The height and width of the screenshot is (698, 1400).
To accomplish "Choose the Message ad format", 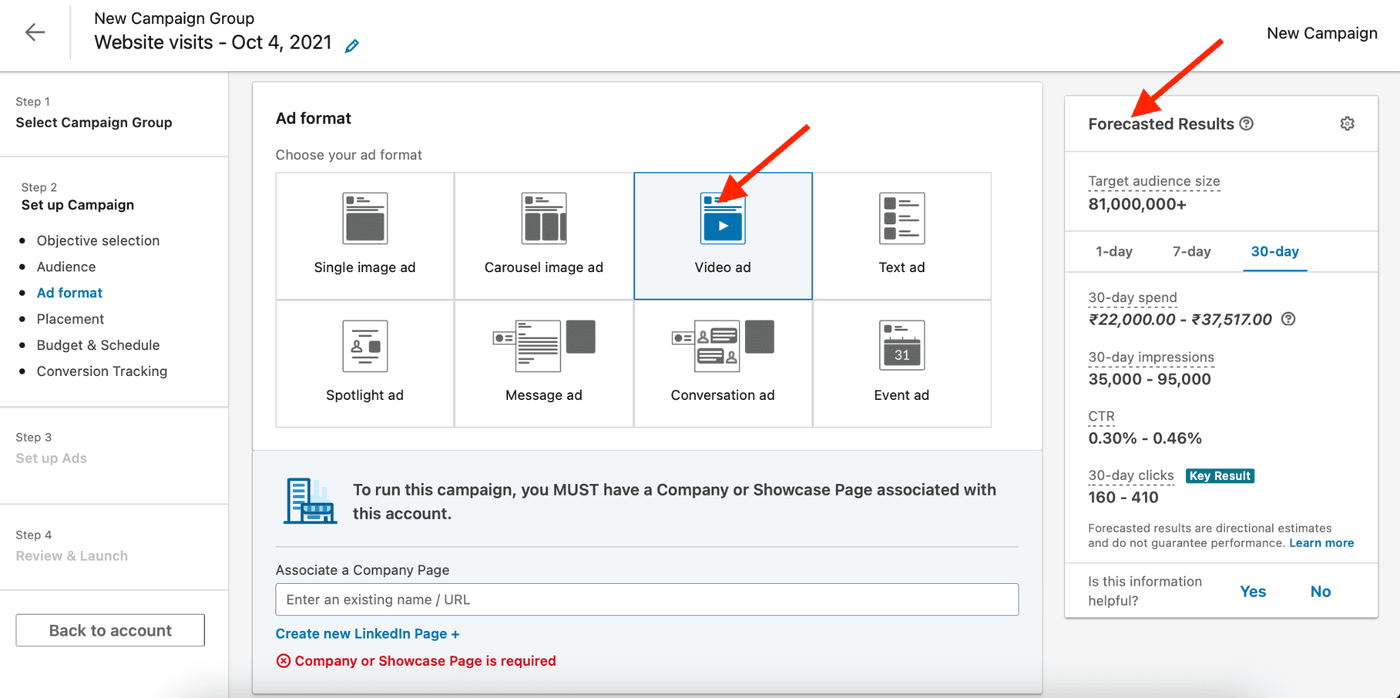I will [x=544, y=362].
